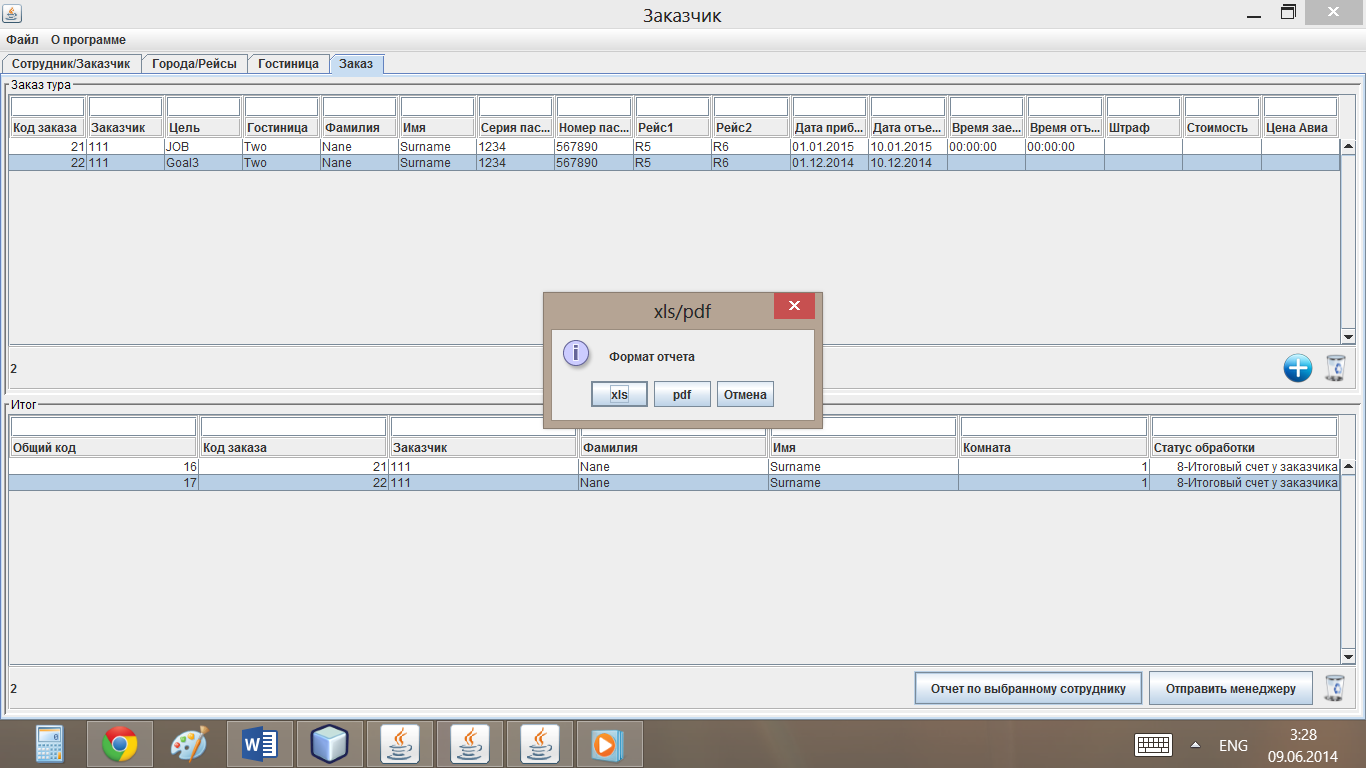Viewport: 1366px width, 768px height.
Task: Switch to the Города/Рейсы tab
Action: (194, 64)
